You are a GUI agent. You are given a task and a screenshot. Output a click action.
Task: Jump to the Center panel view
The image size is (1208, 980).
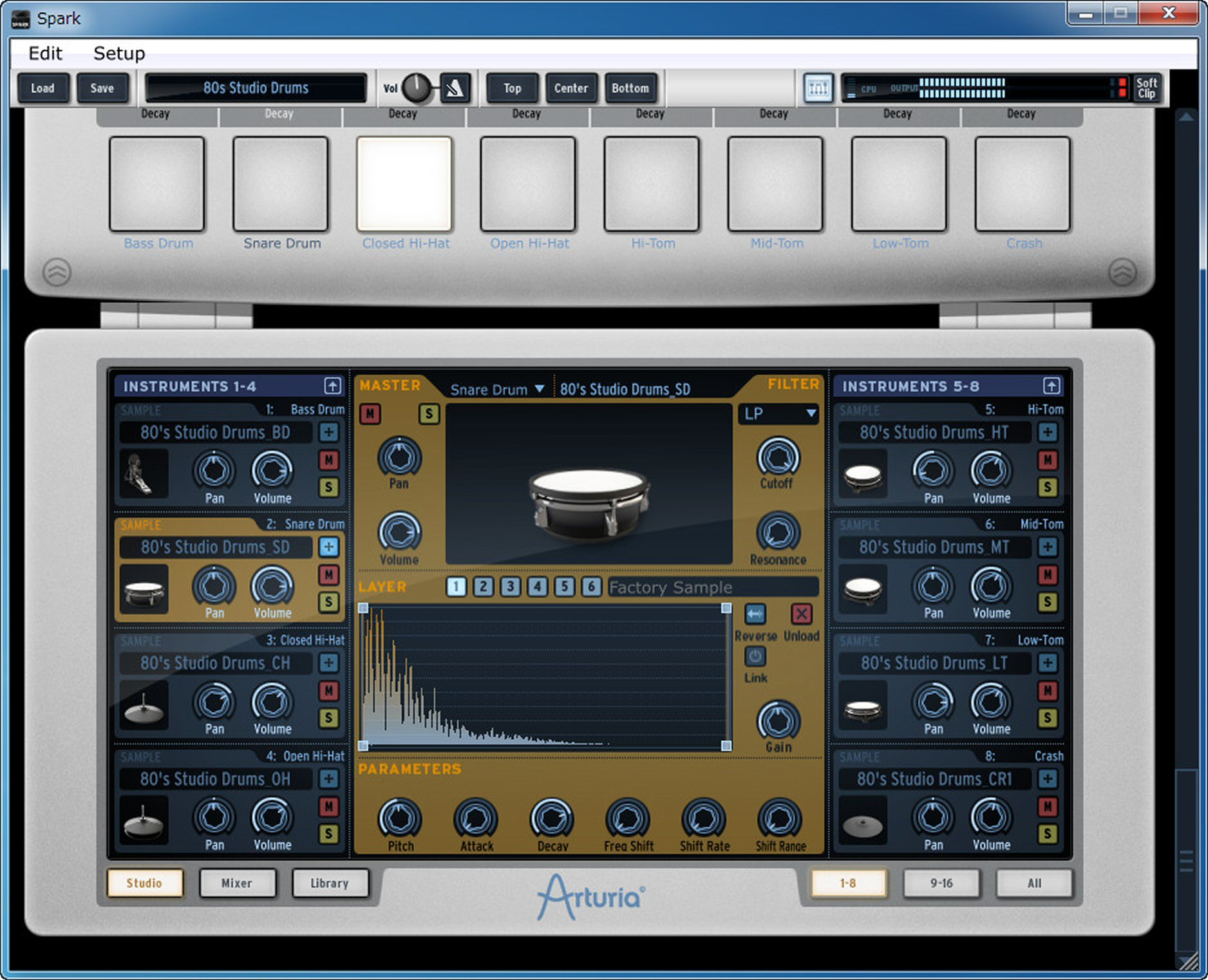pyautogui.click(x=571, y=88)
